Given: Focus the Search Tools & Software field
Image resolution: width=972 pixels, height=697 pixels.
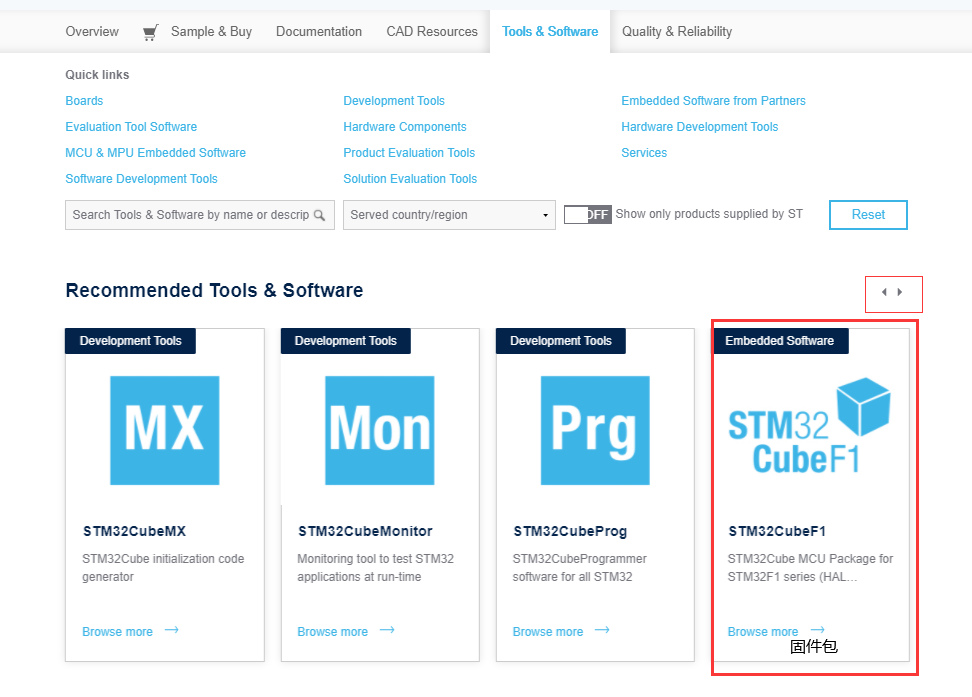Looking at the screenshot, I should pos(200,215).
